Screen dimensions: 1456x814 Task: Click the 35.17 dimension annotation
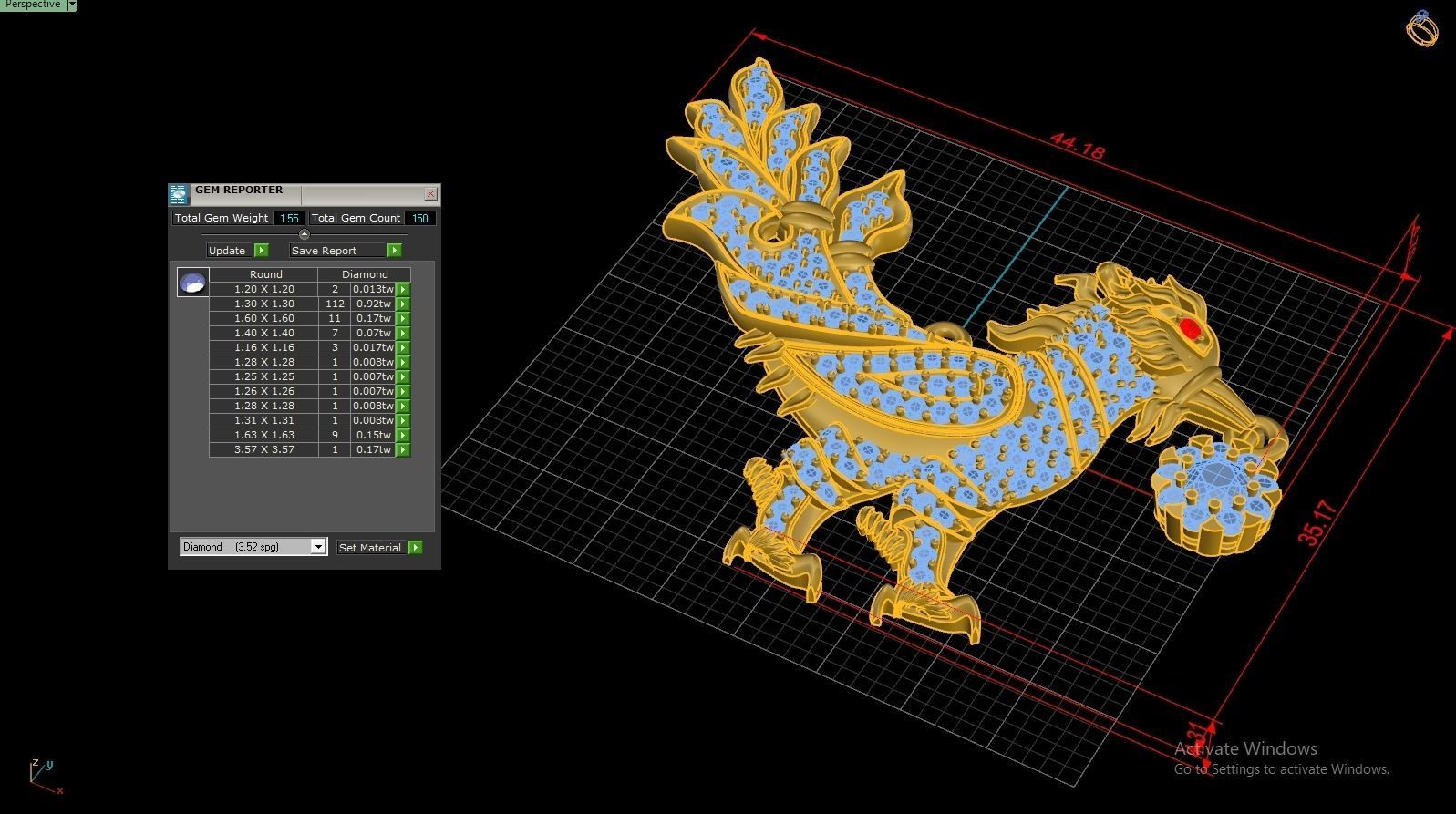(x=1317, y=523)
